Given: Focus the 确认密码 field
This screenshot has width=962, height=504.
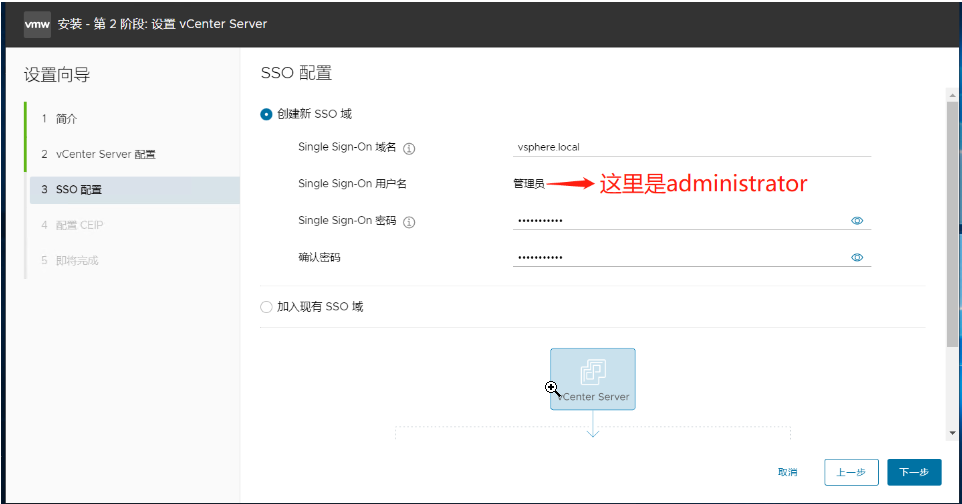Looking at the screenshot, I should 691,257.
